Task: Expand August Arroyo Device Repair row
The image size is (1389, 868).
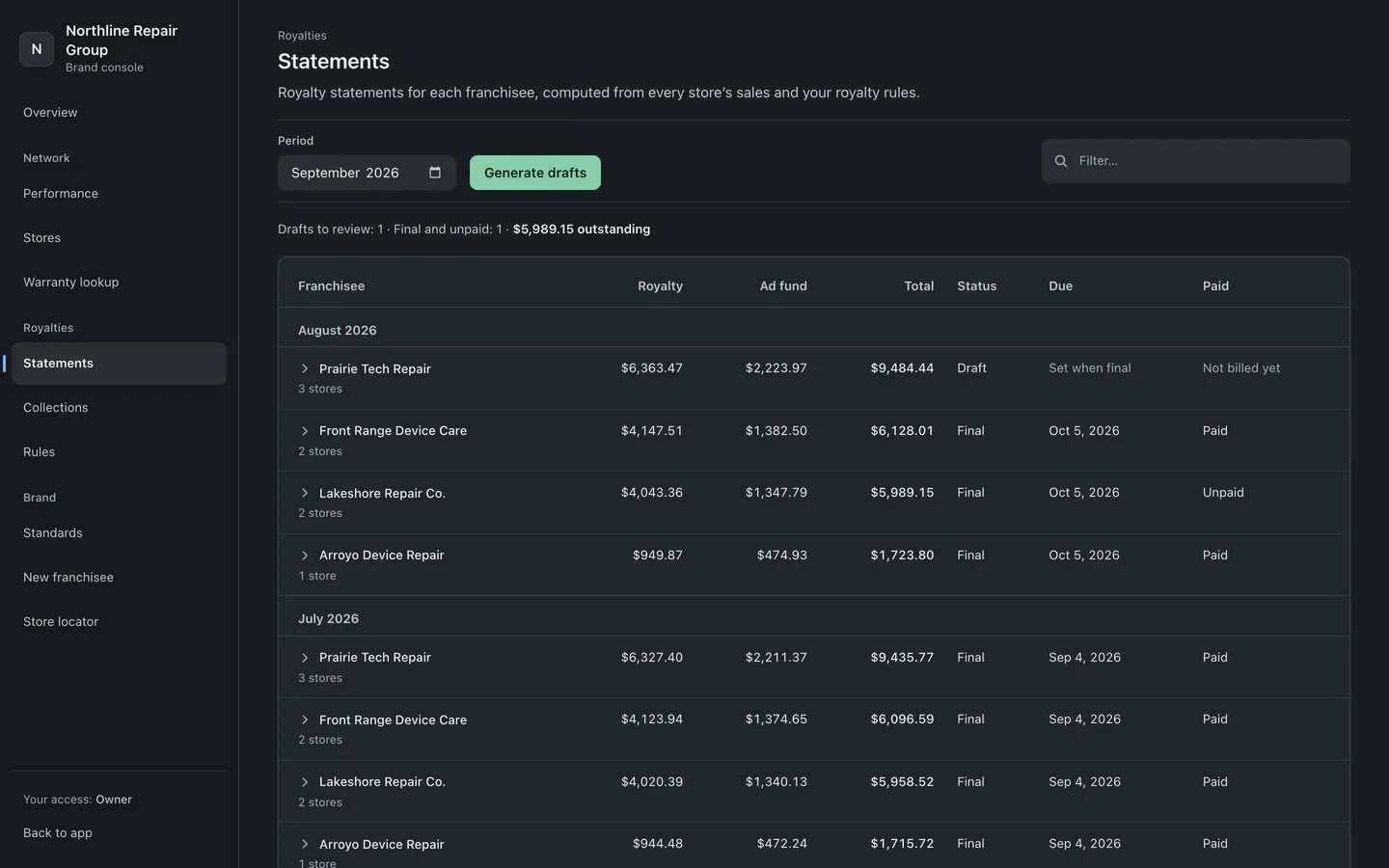Action: pos(305,556)
